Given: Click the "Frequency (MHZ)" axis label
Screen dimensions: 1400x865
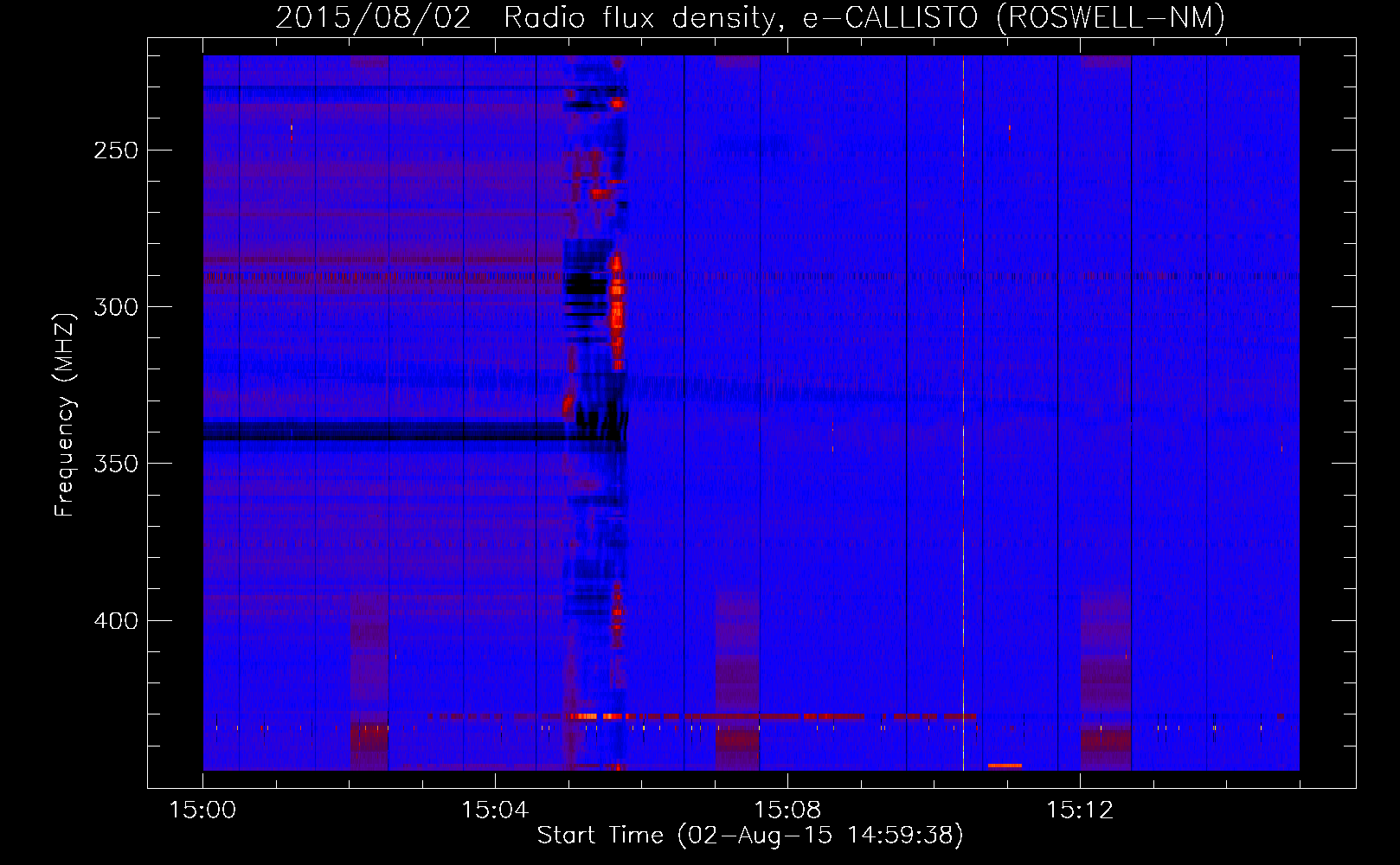Looking at the screenshot, I should coord(65,414).
